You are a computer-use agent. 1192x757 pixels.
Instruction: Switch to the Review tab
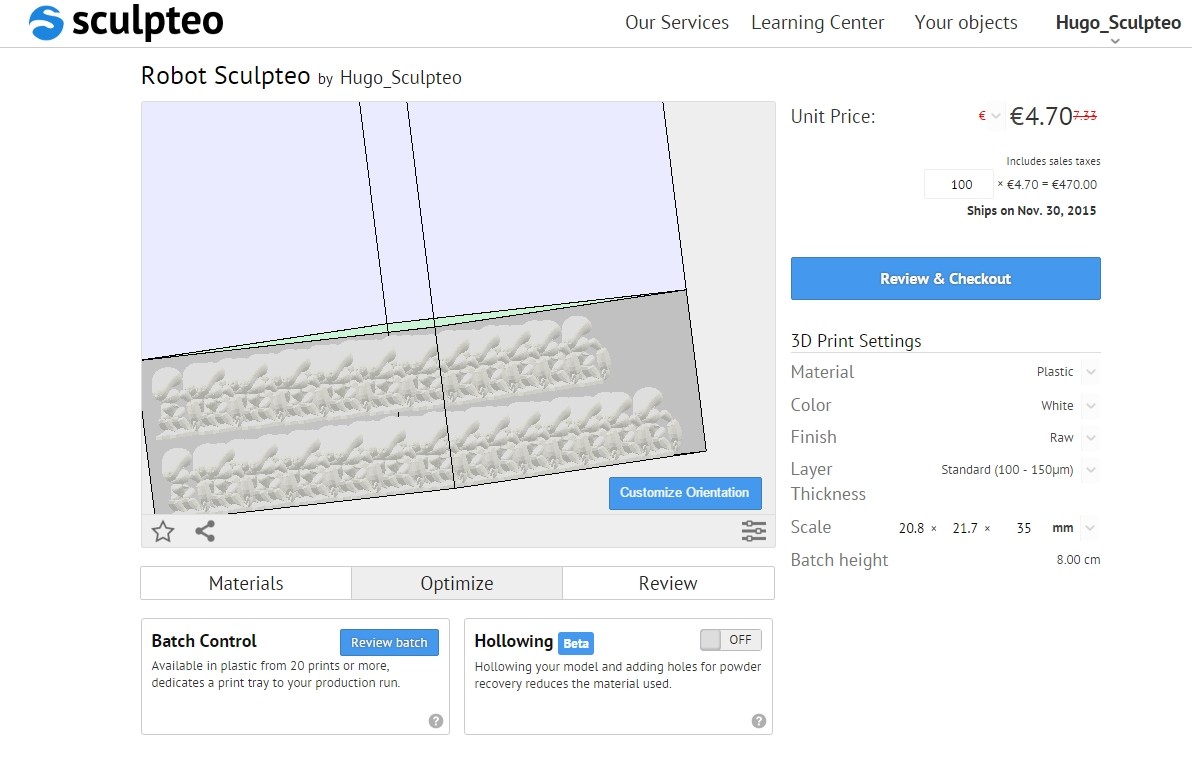668,583
